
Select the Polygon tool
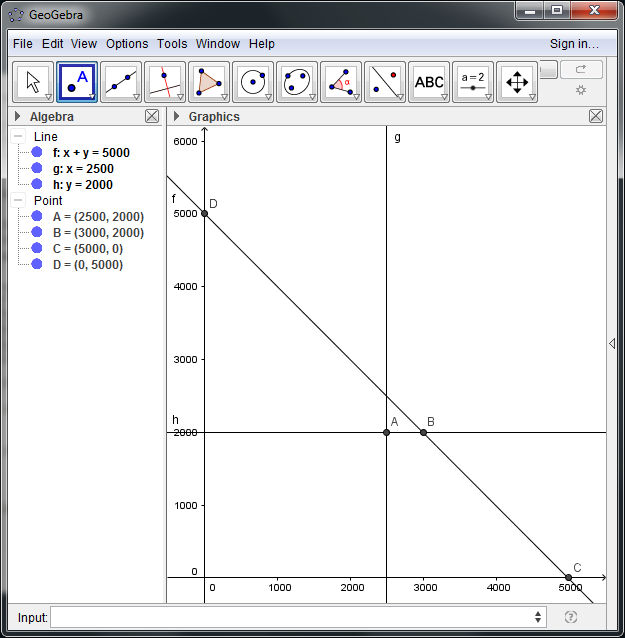click(209, 82)
